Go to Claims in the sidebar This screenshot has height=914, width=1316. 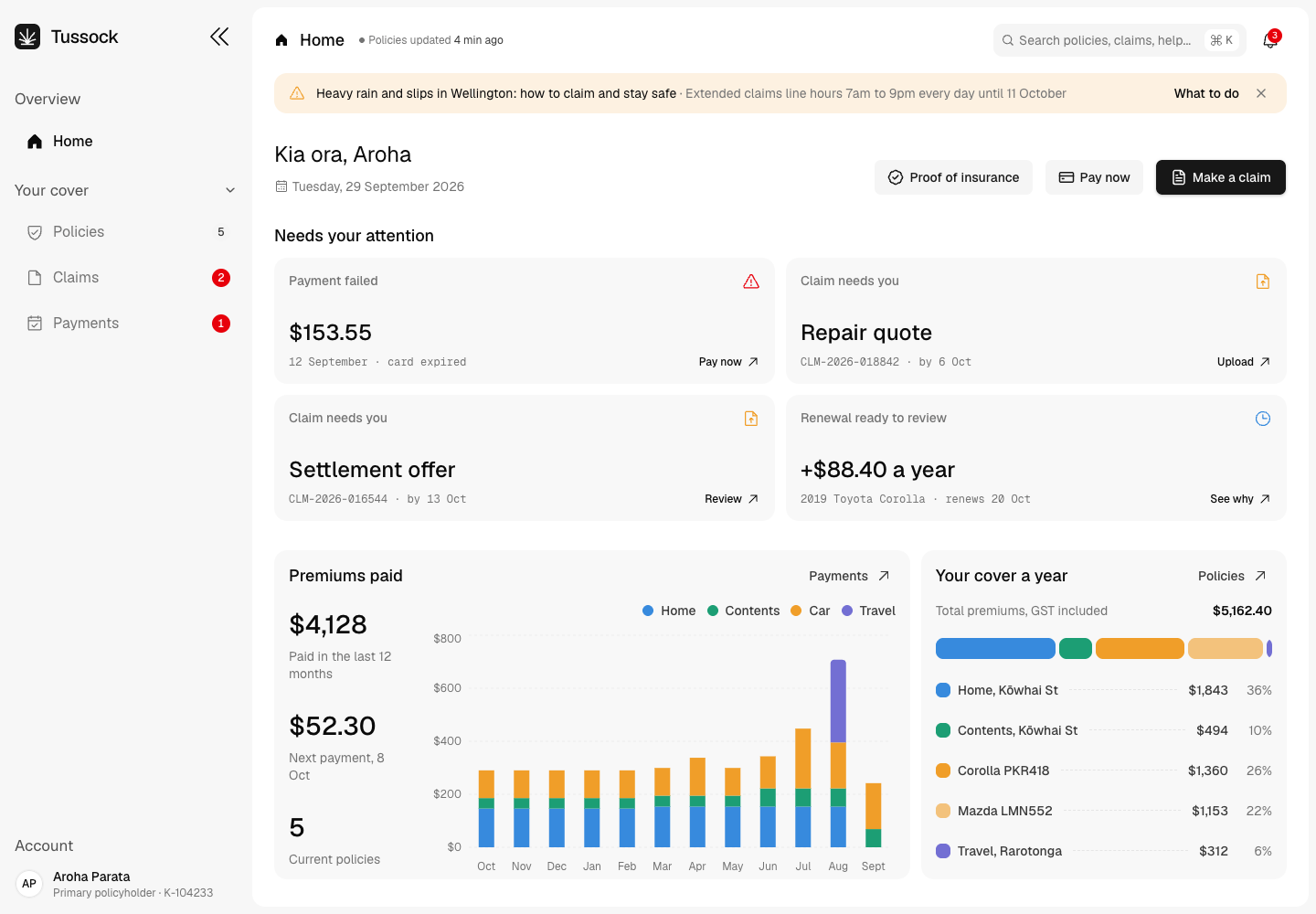pyautogui.click(x=126, y=278)
